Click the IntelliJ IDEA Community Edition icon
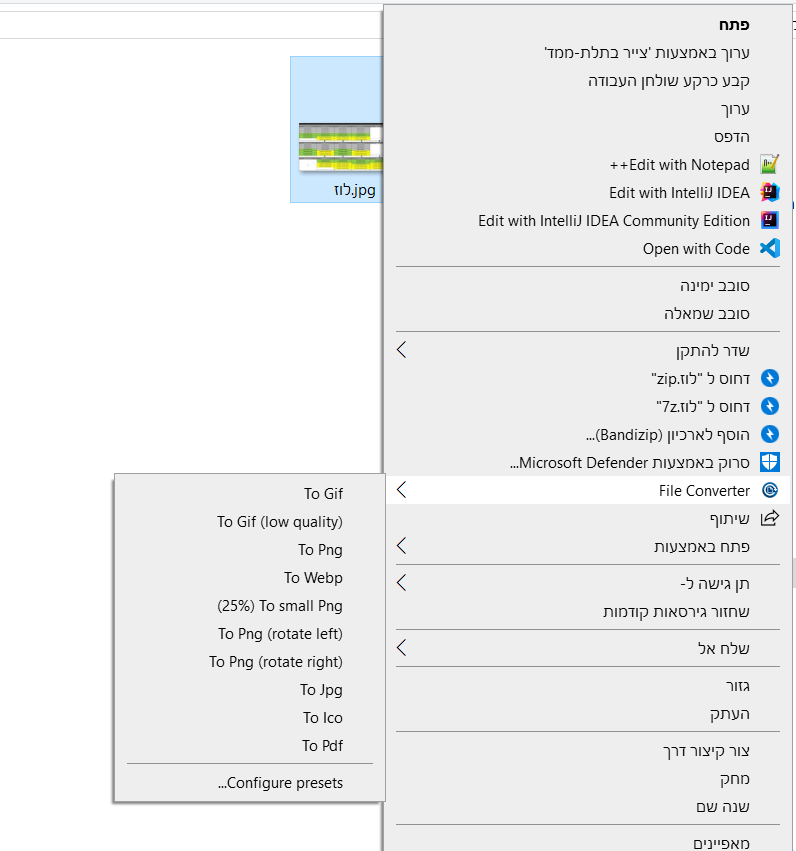This screenshot has height=851, width=796. click(x=769, y=221)
